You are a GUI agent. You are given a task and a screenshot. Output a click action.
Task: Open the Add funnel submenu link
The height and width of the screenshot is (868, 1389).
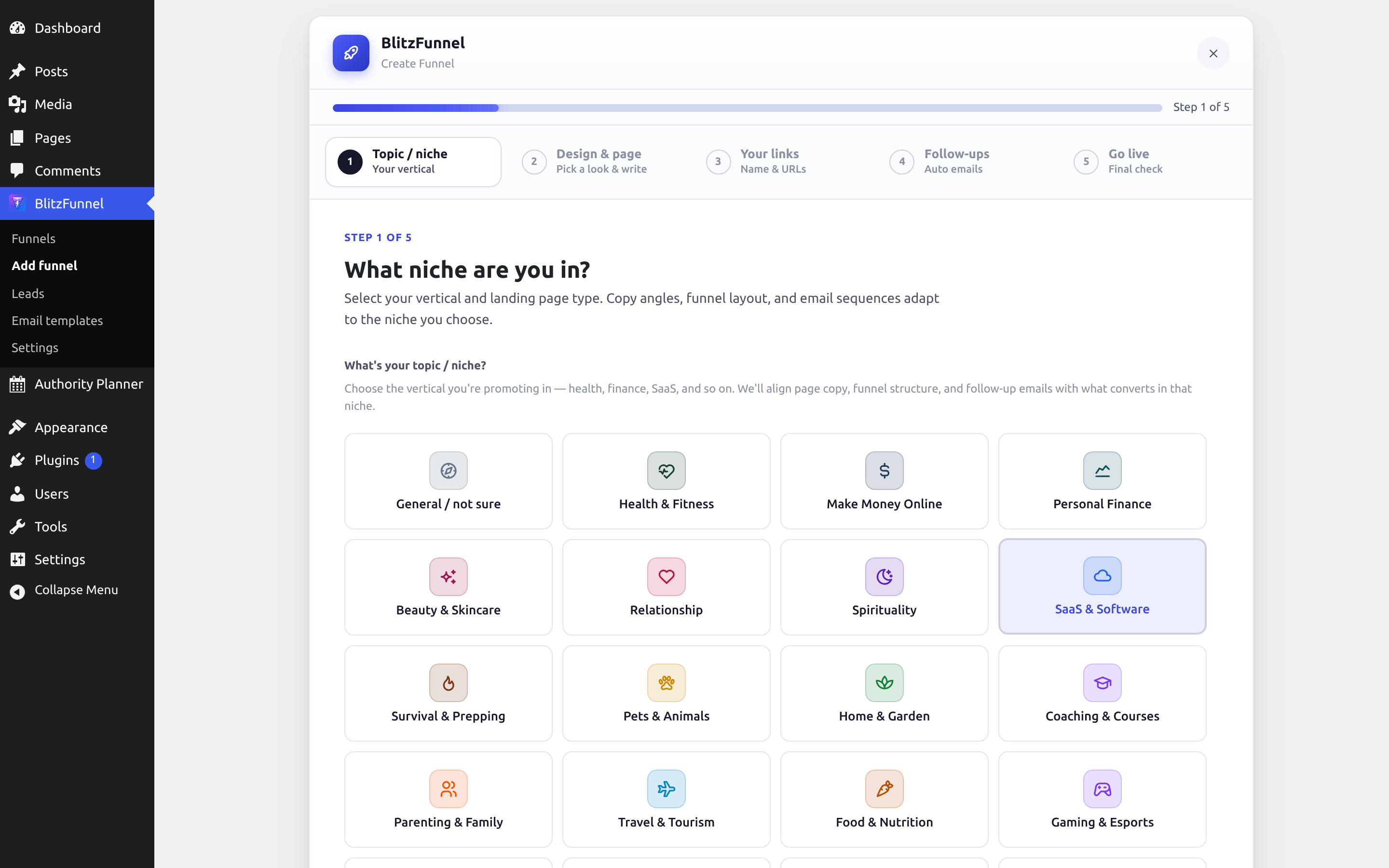44,265
